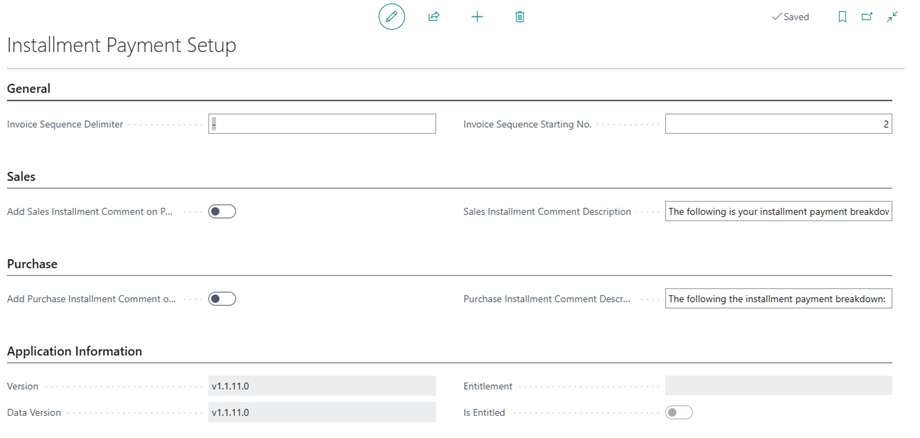920x438 pixels.
Task: Collapse the Application Information section header
Action: (75, 351)
